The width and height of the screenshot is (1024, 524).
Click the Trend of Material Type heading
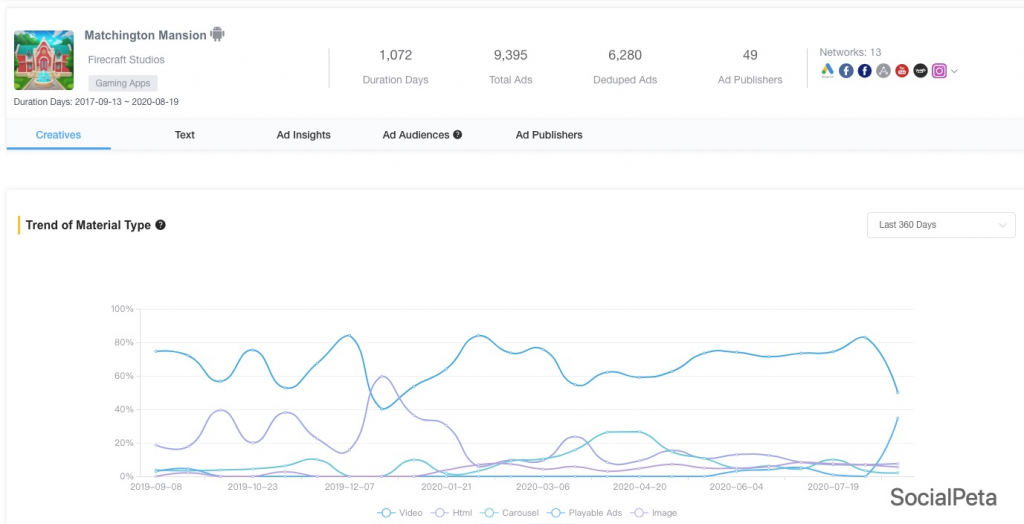[88, 225]
